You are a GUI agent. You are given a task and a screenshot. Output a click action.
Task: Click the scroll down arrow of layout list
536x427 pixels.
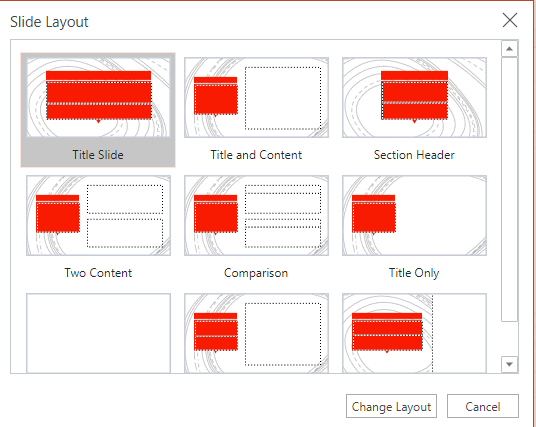pyautogui.click(x=509, y=364)
